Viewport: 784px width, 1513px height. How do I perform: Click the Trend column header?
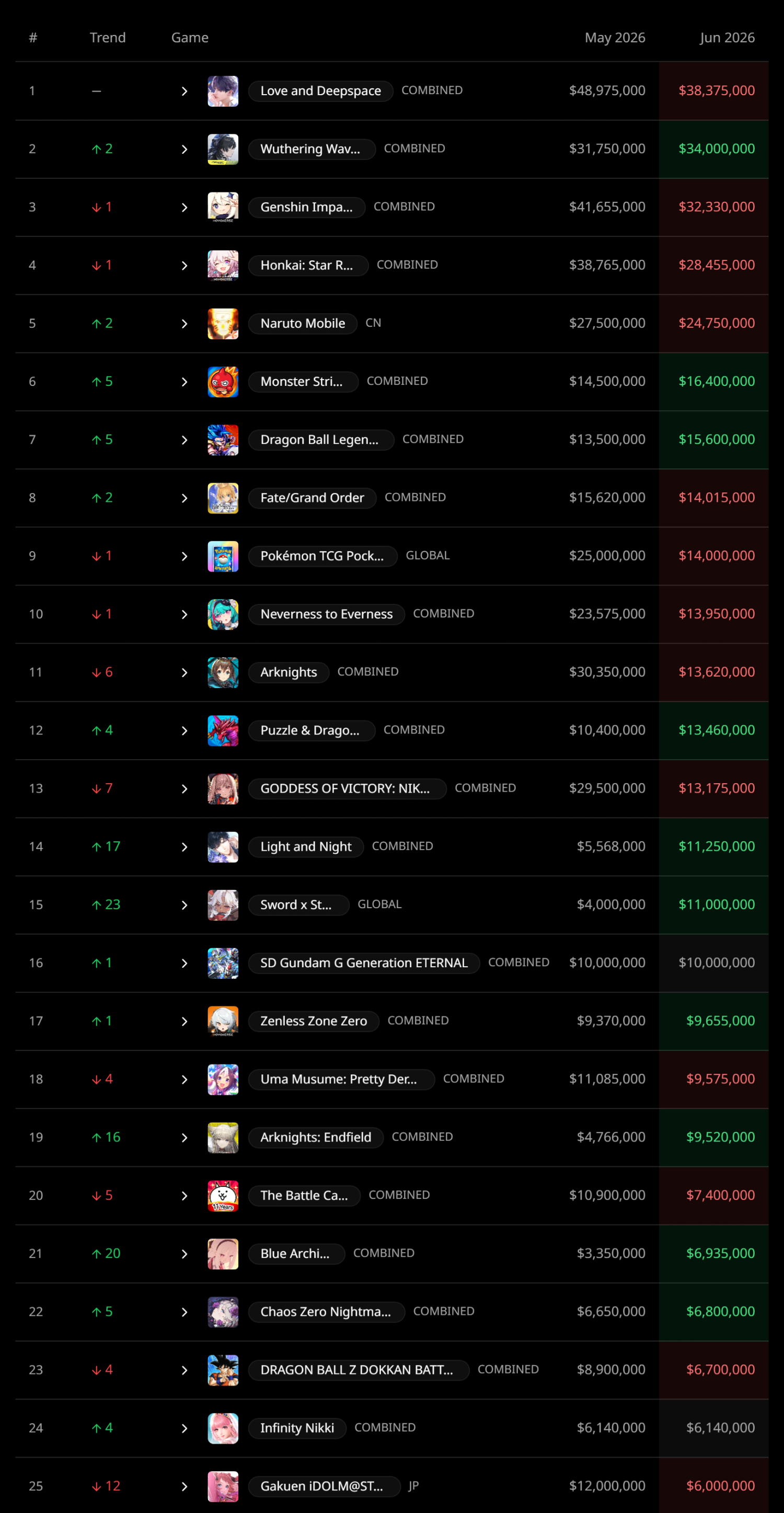pyautogui.click(x=108, y=38)
